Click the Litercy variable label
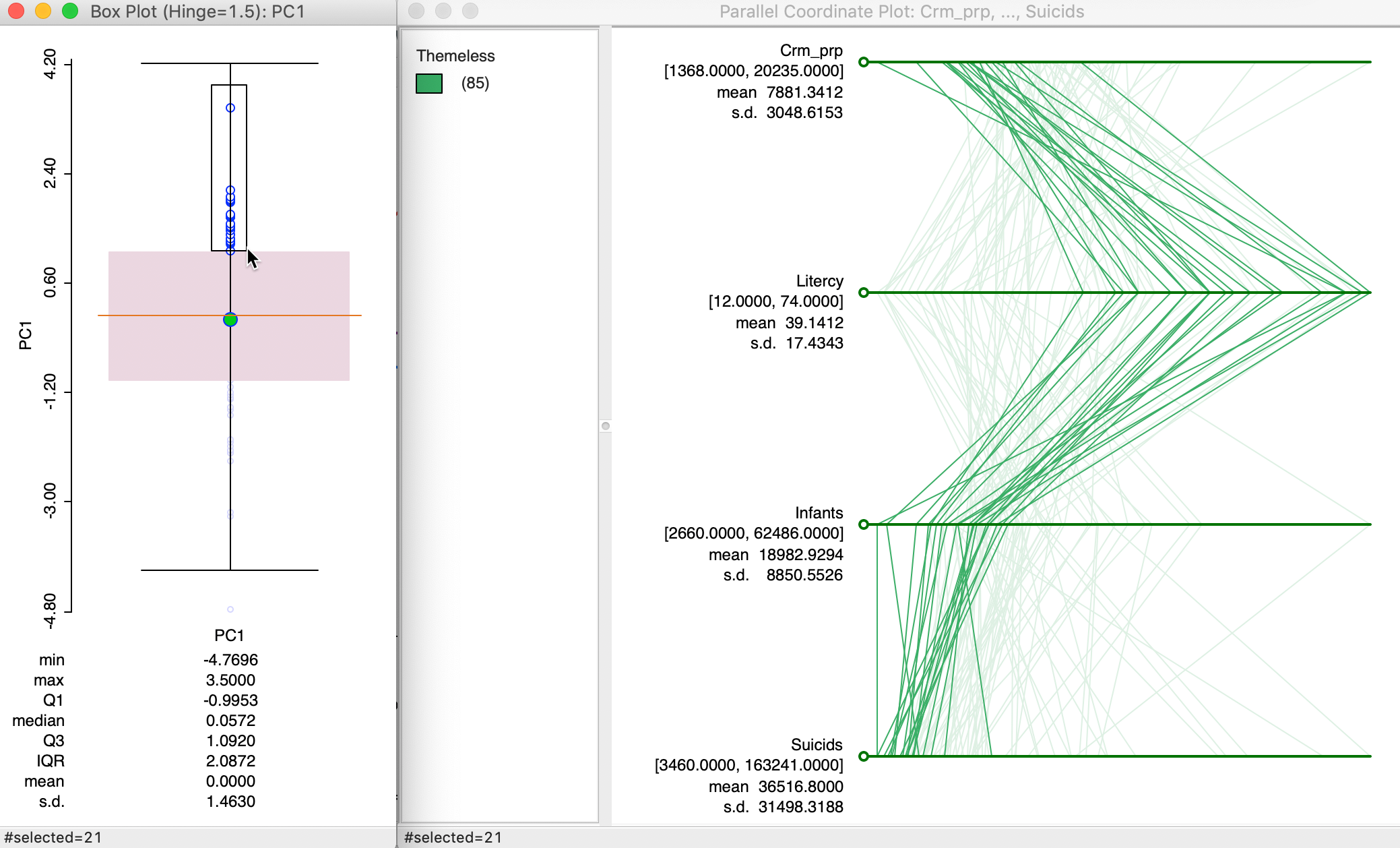 (x=819, y=281)
